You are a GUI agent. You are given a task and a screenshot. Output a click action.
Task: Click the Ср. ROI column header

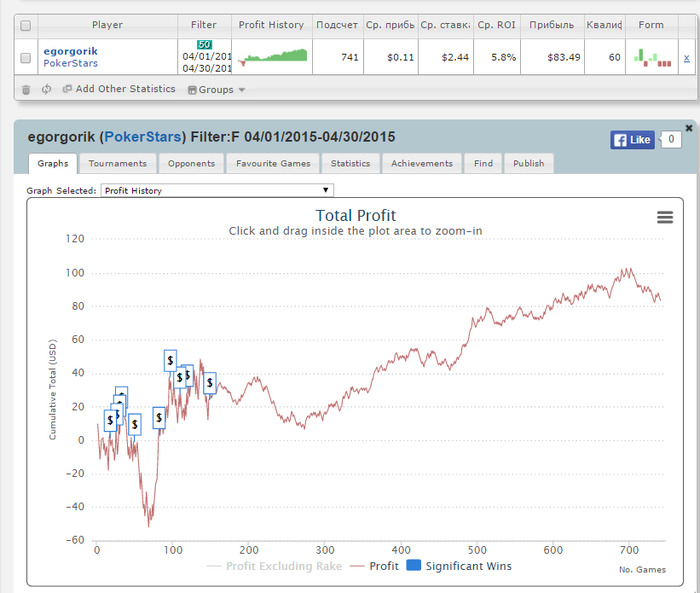pos(496,25)
